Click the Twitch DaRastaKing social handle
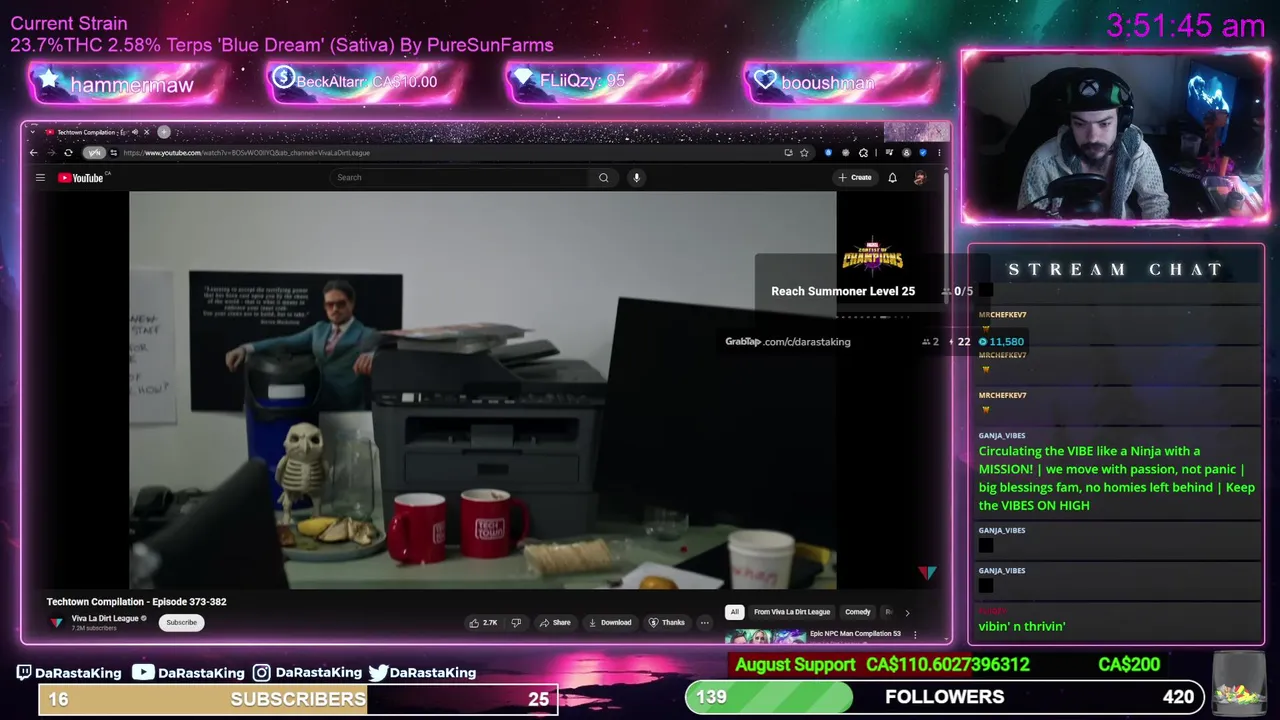This screenshot has height=720, width=1280. click(68, 673)
